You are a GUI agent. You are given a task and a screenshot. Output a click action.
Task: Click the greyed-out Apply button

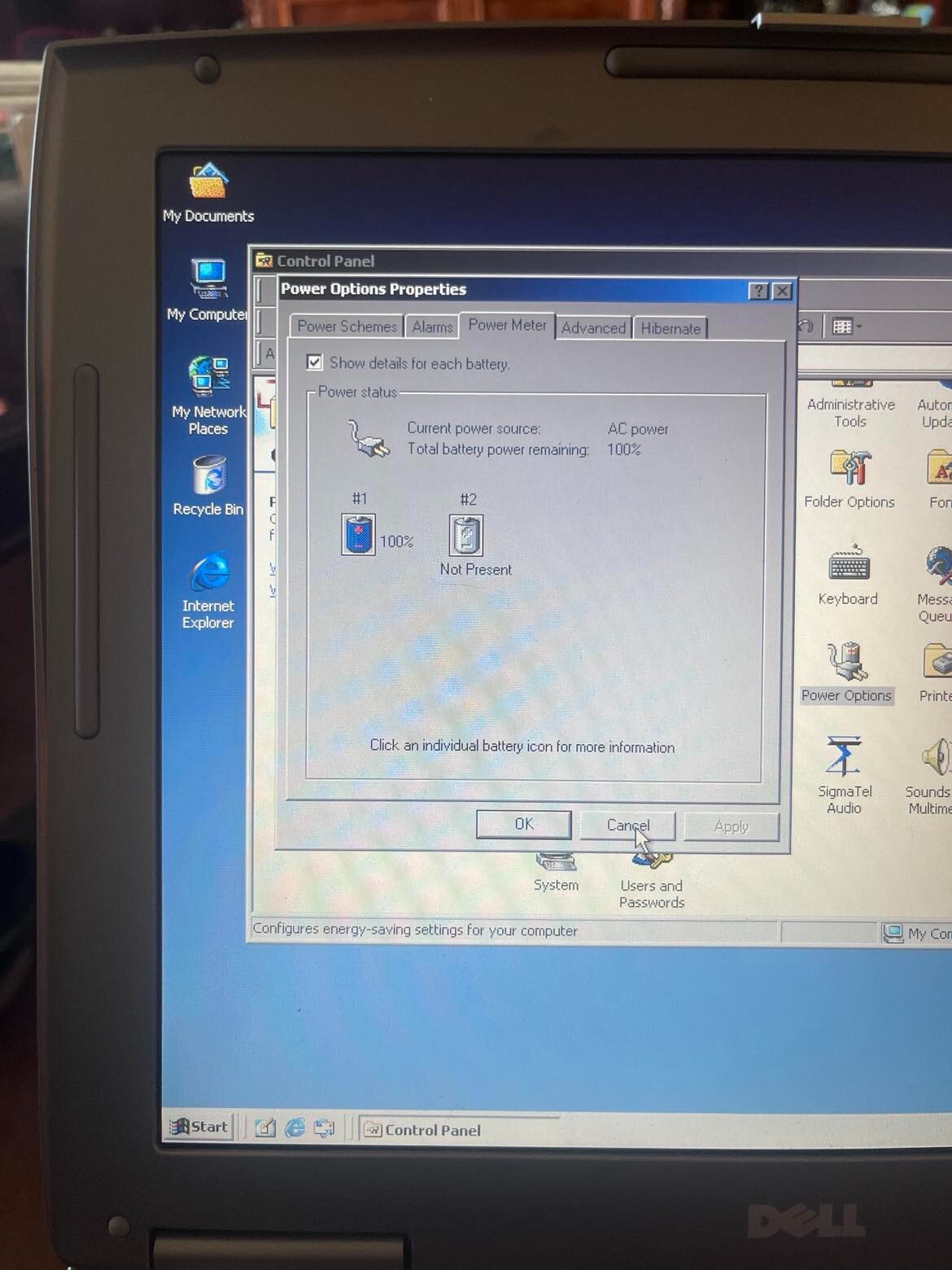point(731,826)
